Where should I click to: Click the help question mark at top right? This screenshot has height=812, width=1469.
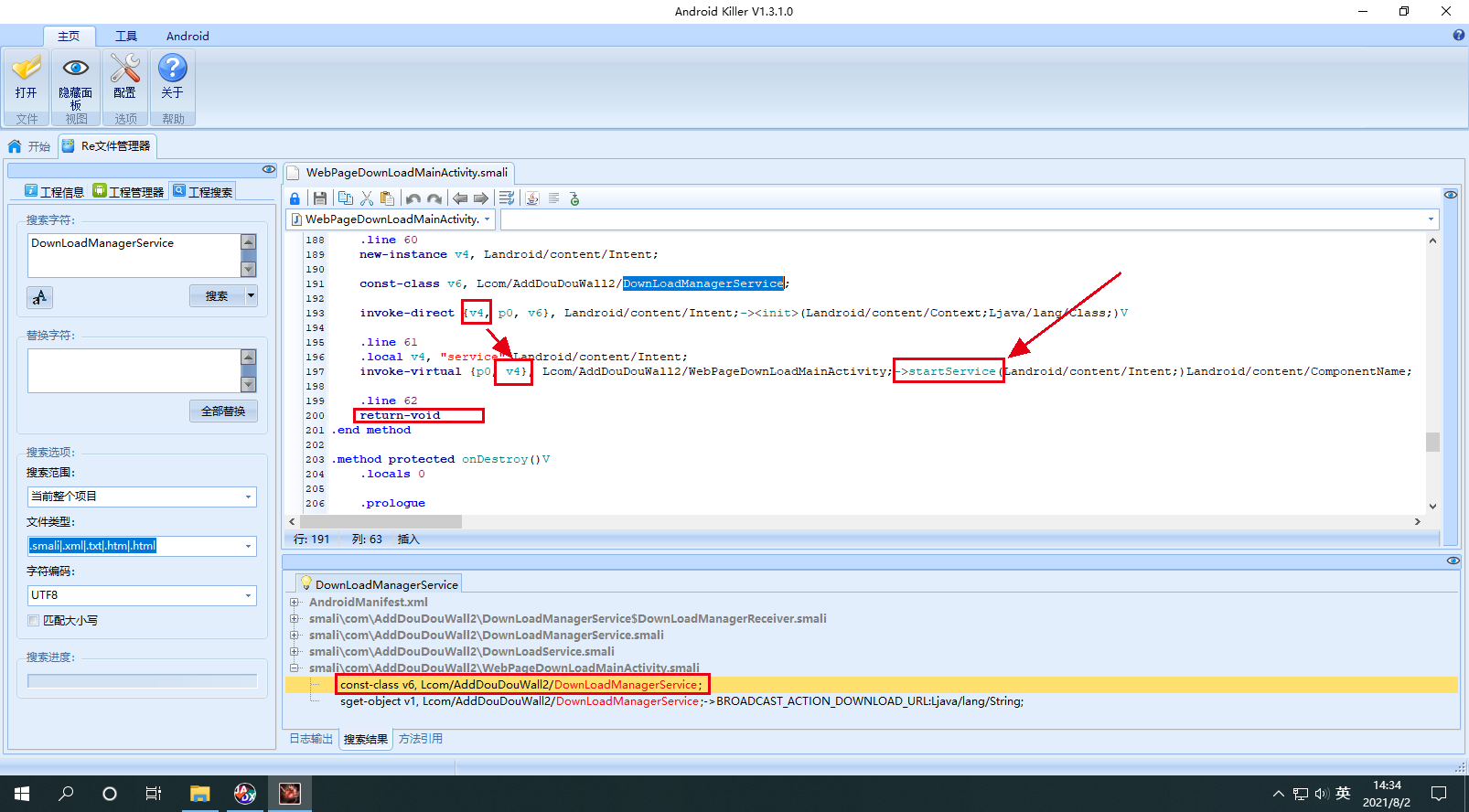1459,36
